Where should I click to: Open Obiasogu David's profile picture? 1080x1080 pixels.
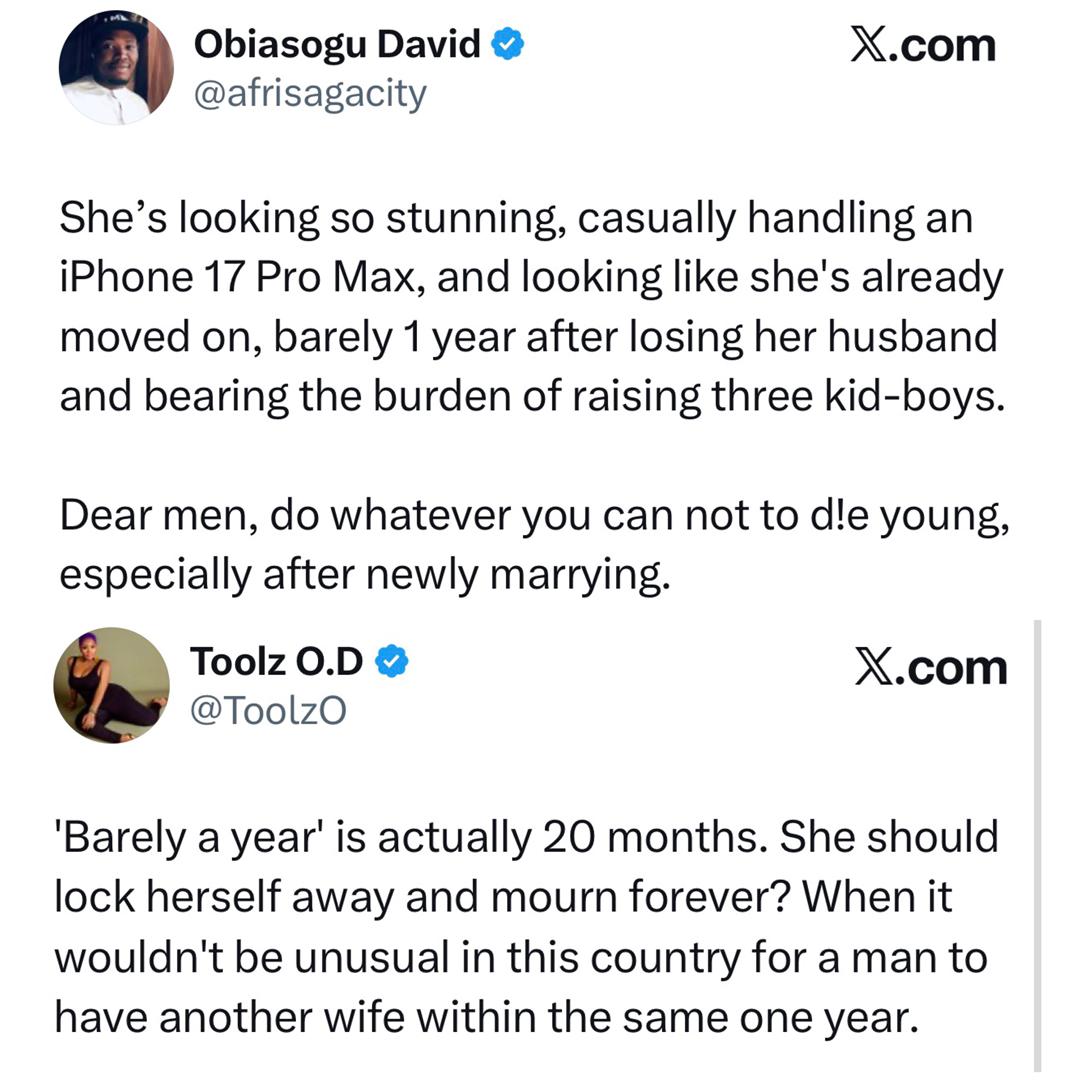tap(116, 68)
